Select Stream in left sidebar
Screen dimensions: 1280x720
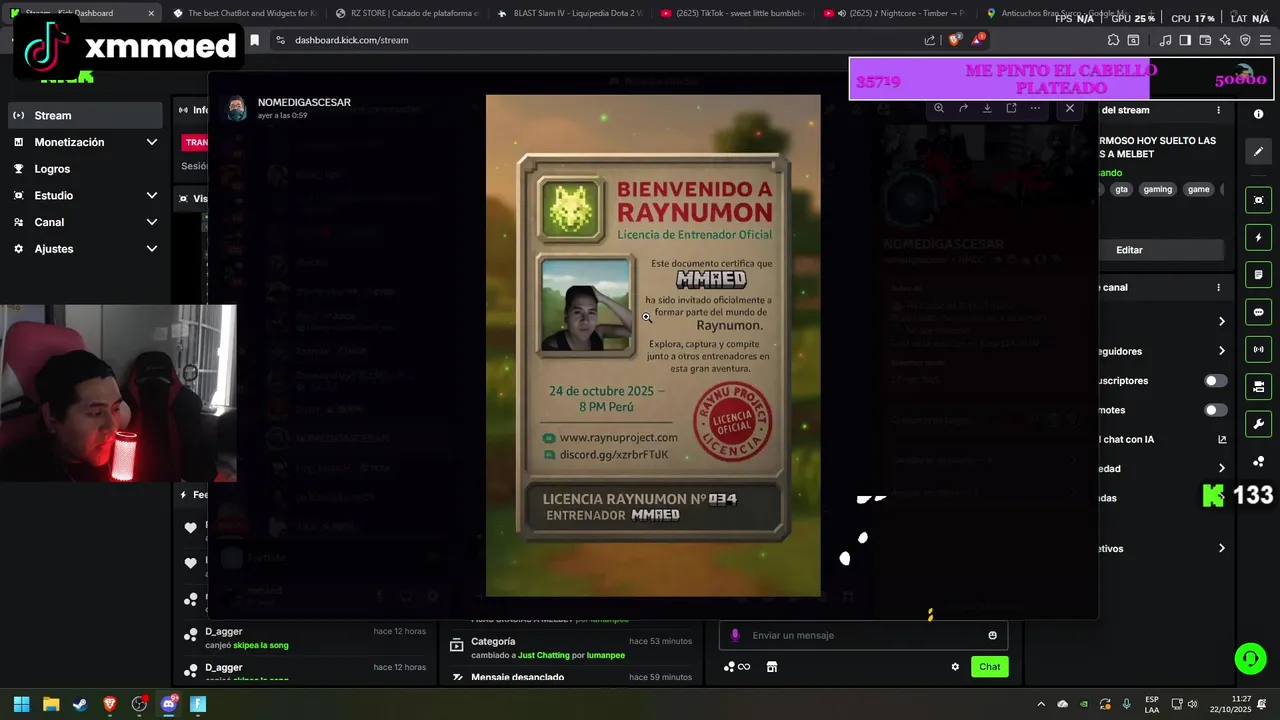click(x=86, y=115)
